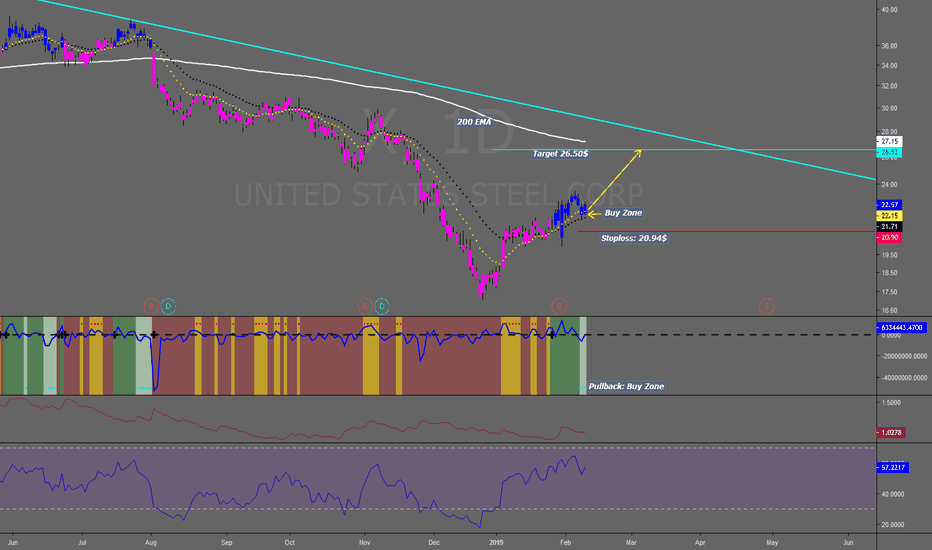Image resolution: width=932 pixels, height=550 pixels.
Task: Click the 36.00 price axis label
Action: [x=890, y=46]
